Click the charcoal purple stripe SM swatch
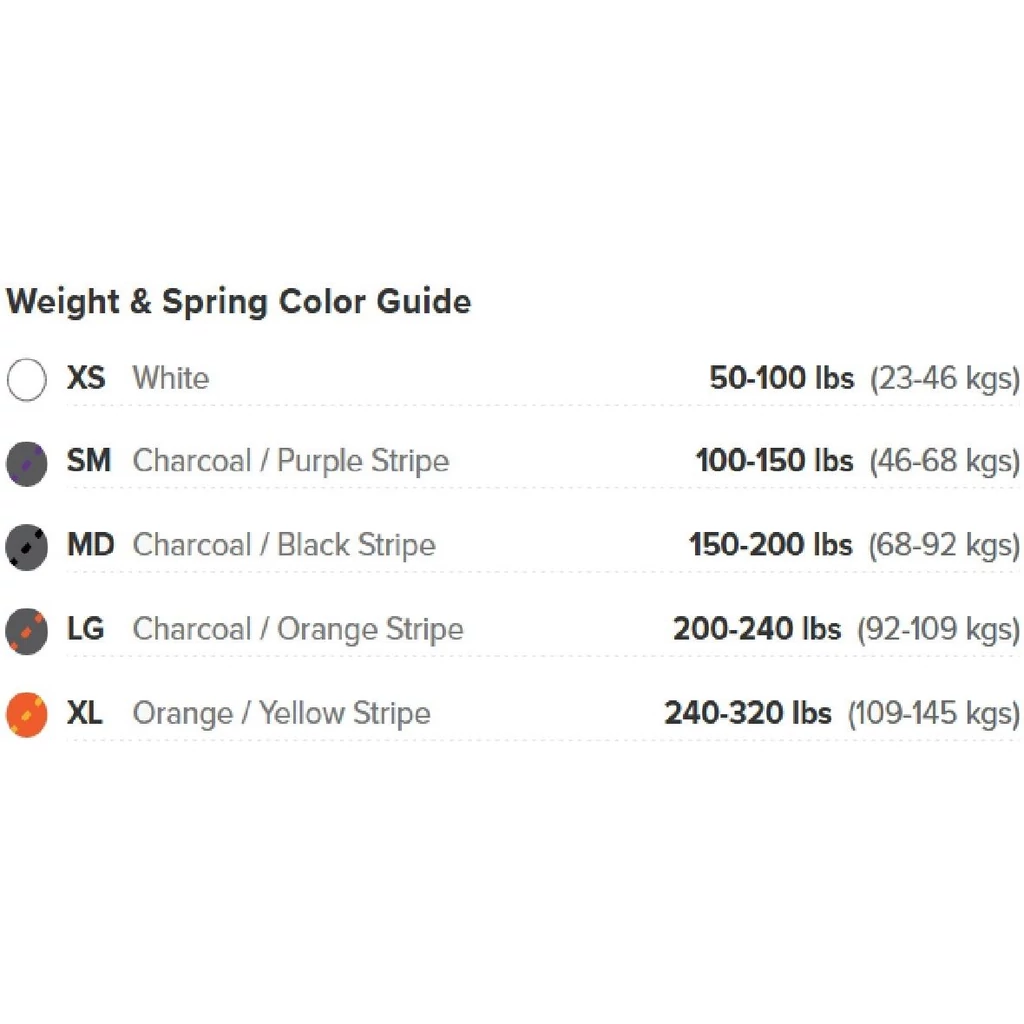 [26, 464]
